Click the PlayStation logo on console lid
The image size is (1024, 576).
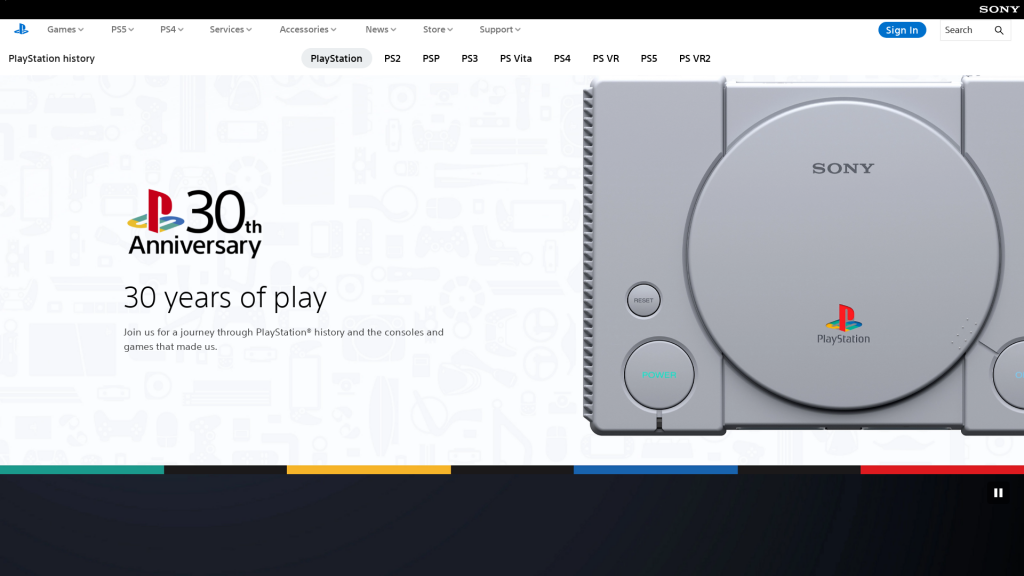tap(843, 324)
